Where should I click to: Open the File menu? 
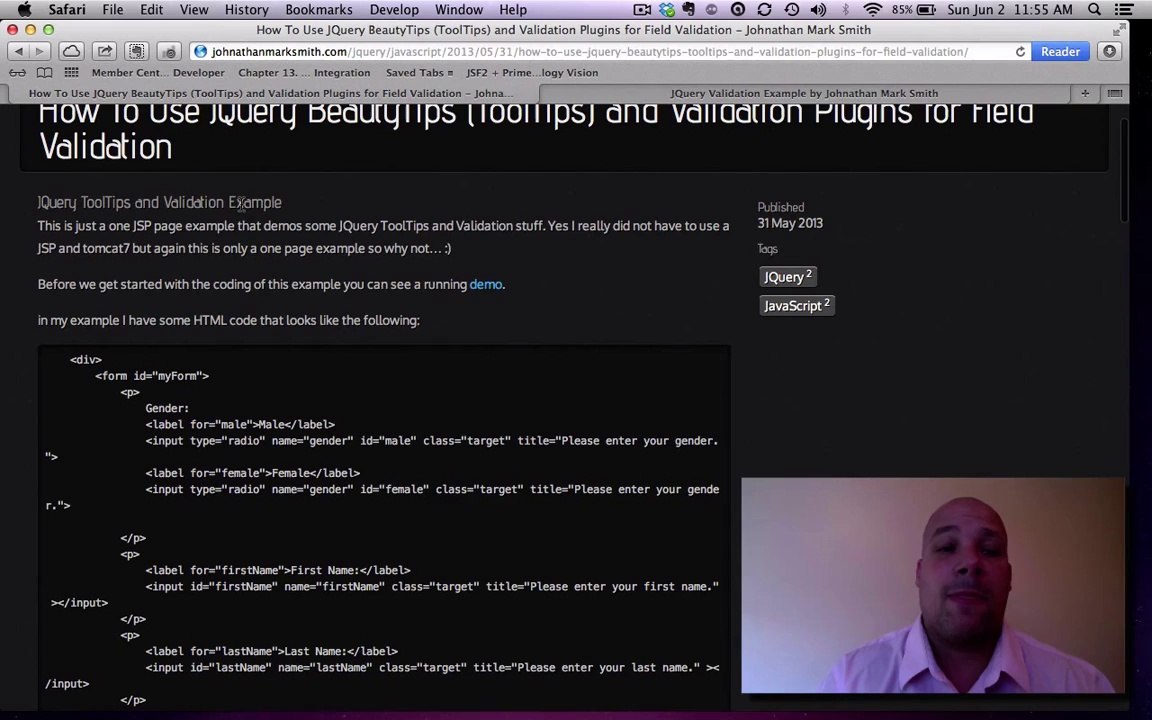pyautogui.click(x=112, y=10)
